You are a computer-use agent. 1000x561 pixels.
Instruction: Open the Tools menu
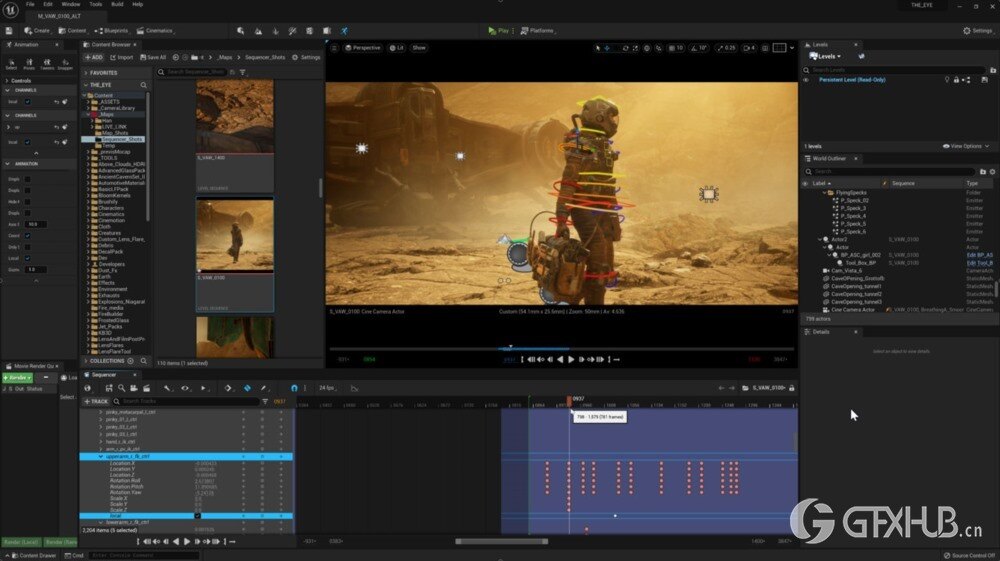tap(96, 4)
